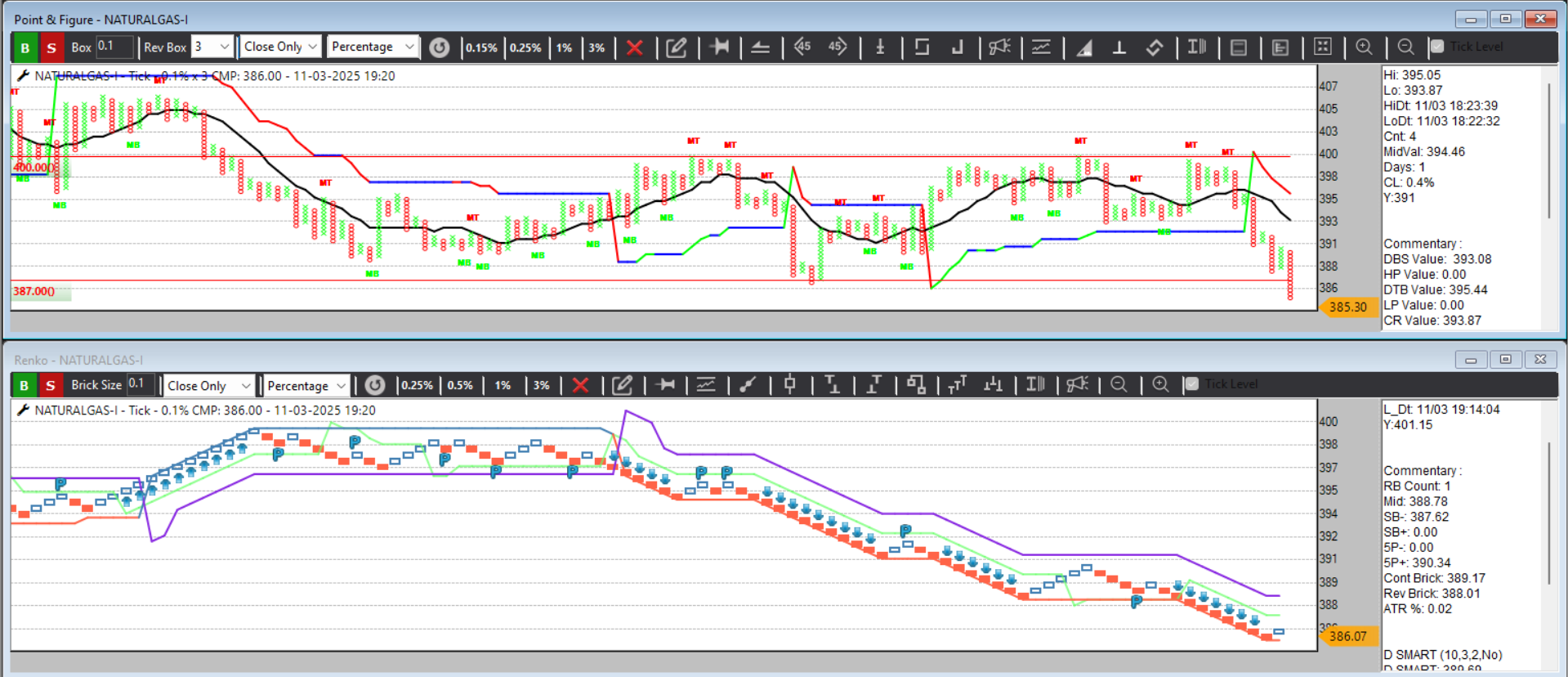Click the Box size input field
Screen dimensions: 1568x677
point(114,47)
